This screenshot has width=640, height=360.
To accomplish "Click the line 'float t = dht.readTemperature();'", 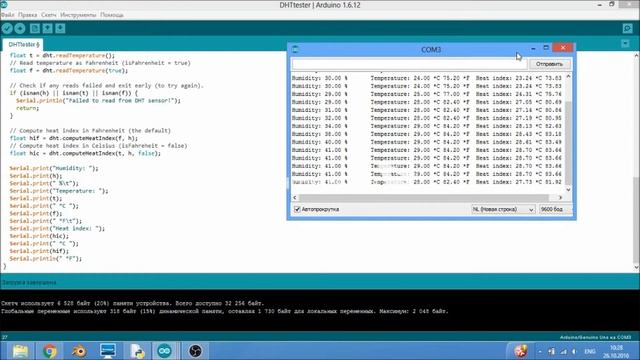I will pyautogui.click(x=62, y=56).
